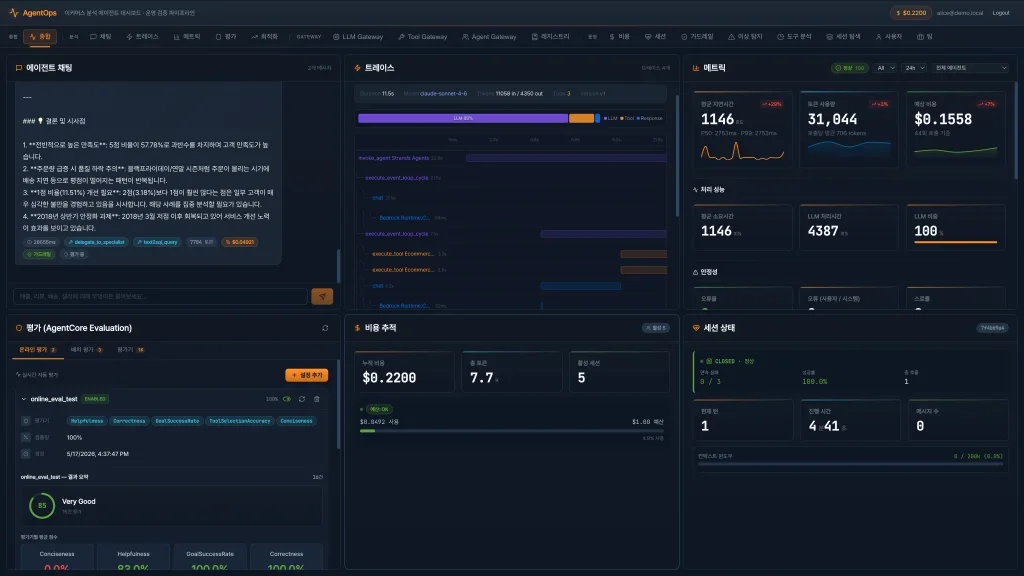
Task: Click the send message arrow icon
Action: [322, 296]
